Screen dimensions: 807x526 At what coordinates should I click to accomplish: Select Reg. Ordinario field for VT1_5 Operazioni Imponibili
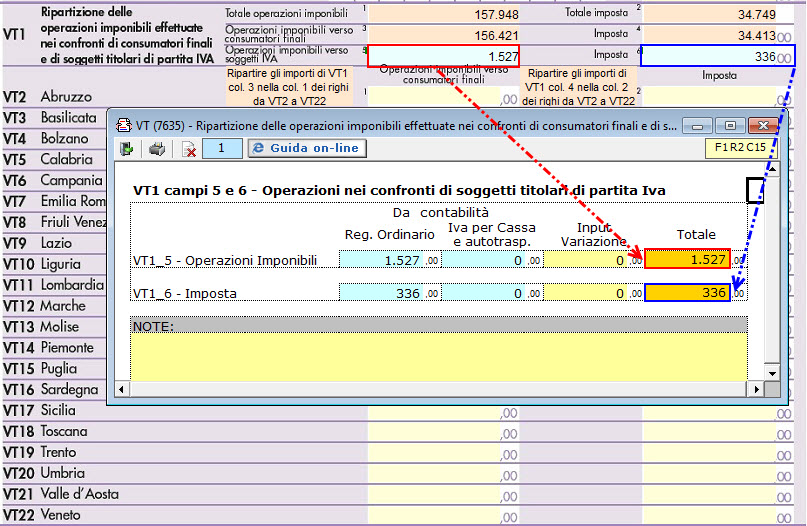pyautogui.click(x=381, y=260)
